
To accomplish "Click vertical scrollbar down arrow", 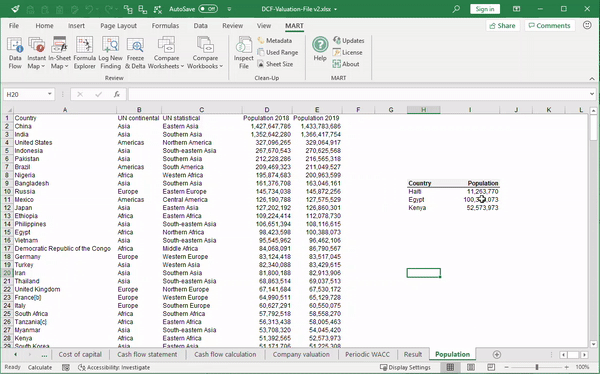I will tap(593, 344).
